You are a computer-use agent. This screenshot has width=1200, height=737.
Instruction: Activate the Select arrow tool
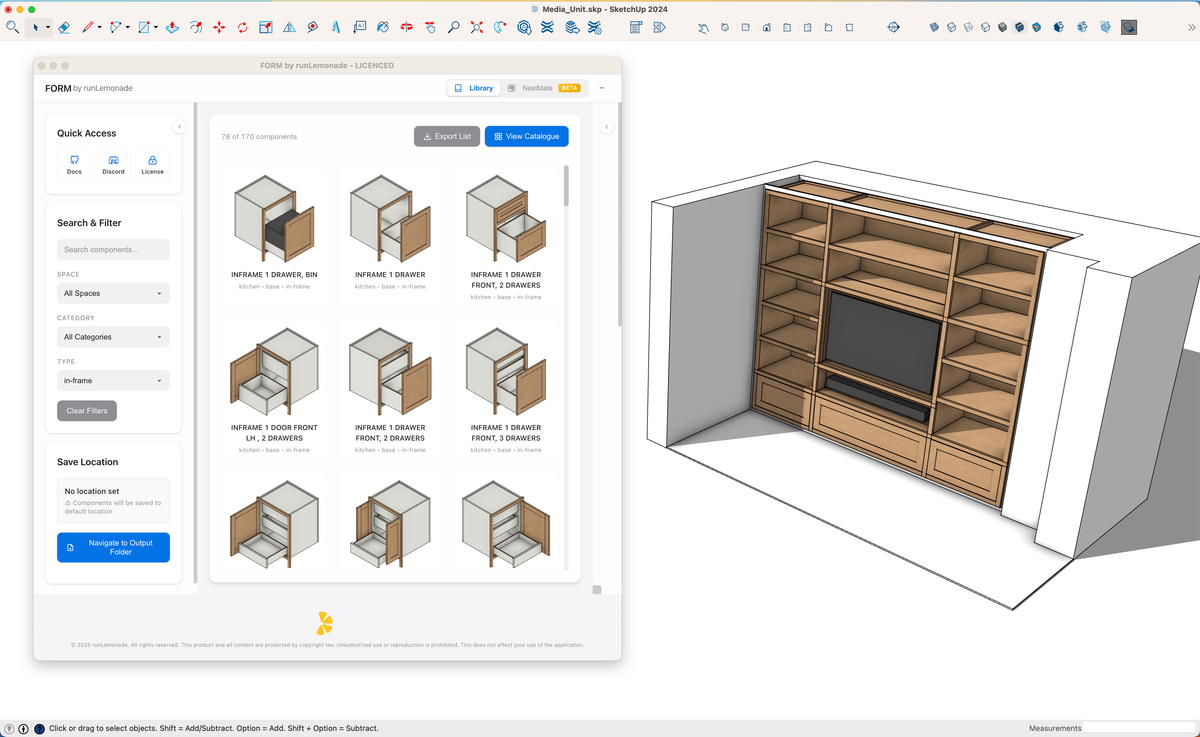coord(37,27)
